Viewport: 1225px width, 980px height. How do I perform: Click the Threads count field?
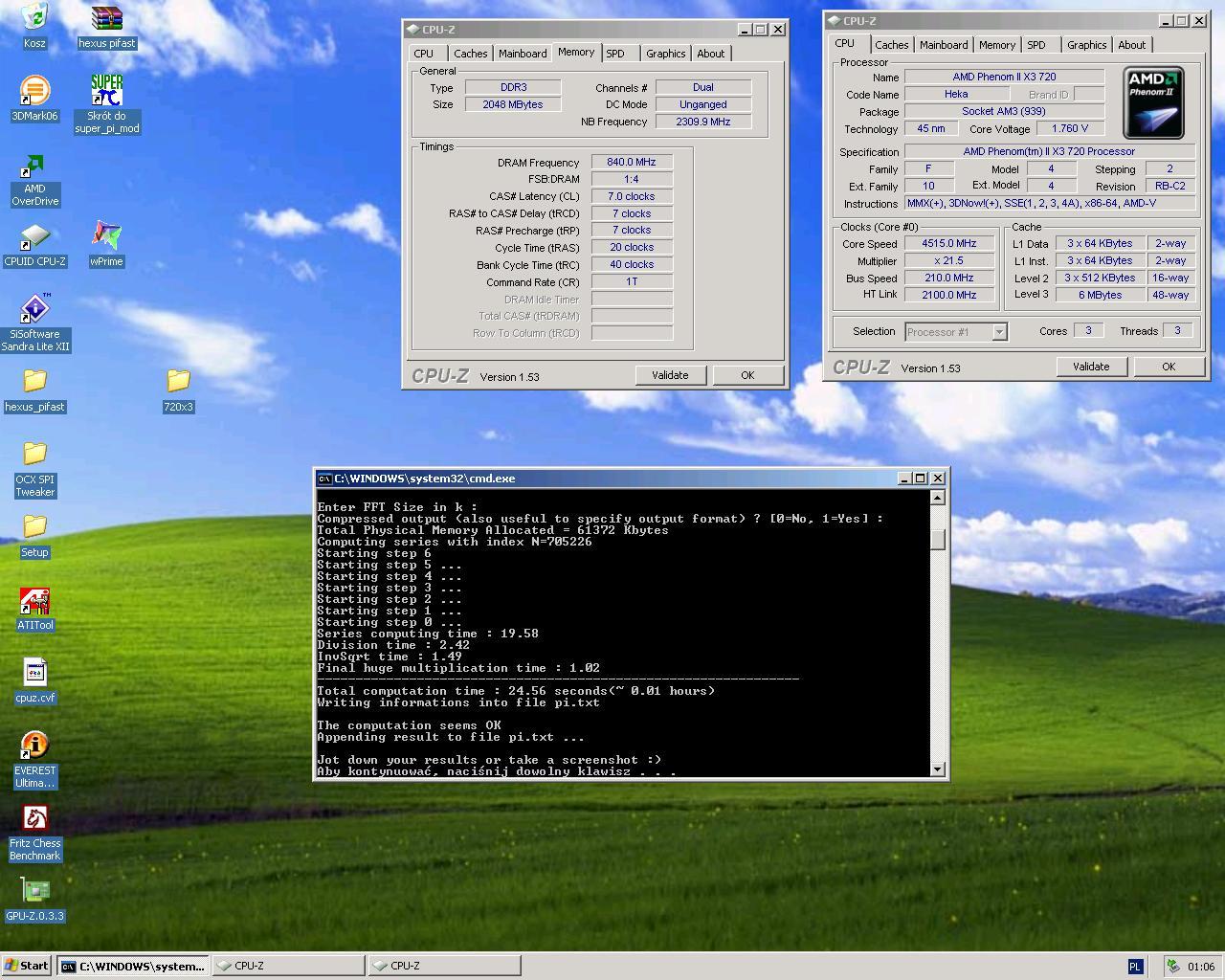1177,331
